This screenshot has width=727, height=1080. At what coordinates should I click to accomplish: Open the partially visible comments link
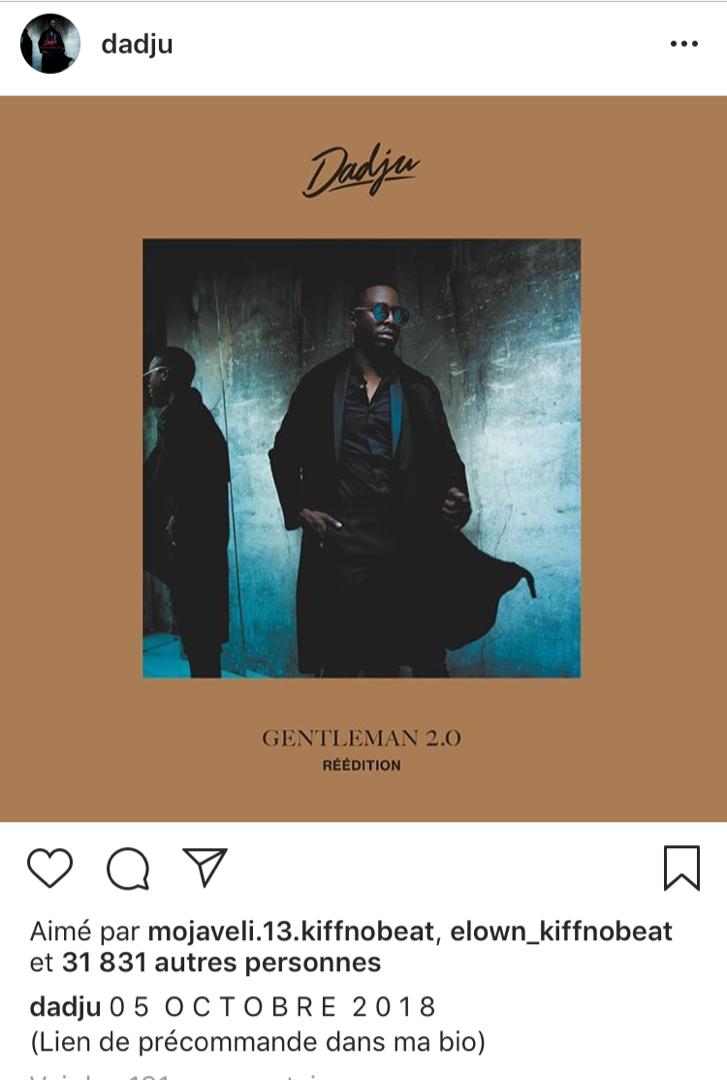176,1074
